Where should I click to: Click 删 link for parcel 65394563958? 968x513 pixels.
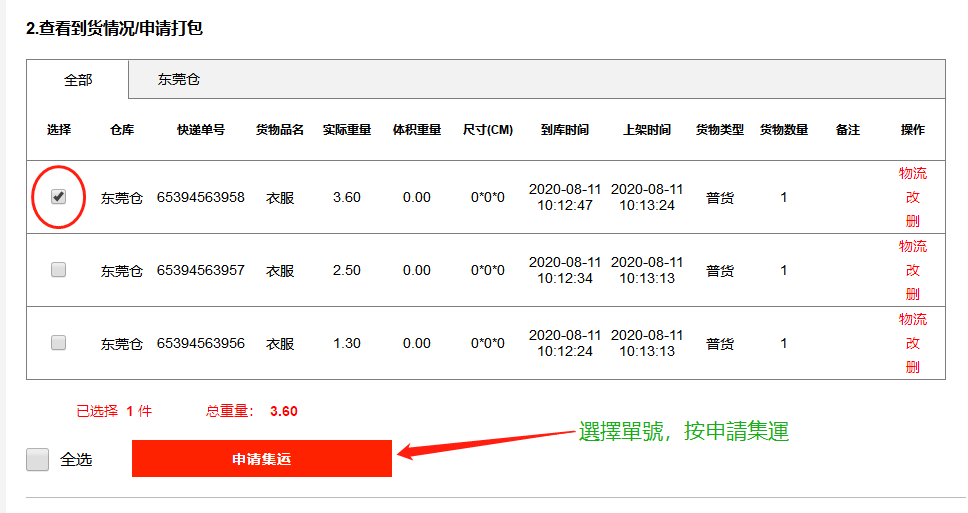click(x=912, y=221)
